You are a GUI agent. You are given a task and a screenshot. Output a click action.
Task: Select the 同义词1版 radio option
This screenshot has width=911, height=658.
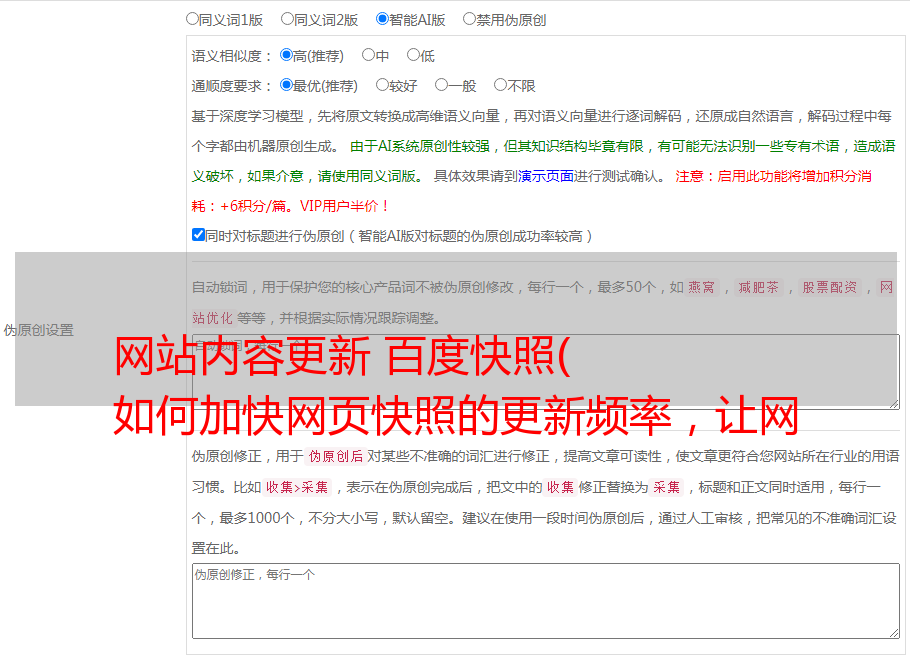pyautogui.click(x=193, y=18)
